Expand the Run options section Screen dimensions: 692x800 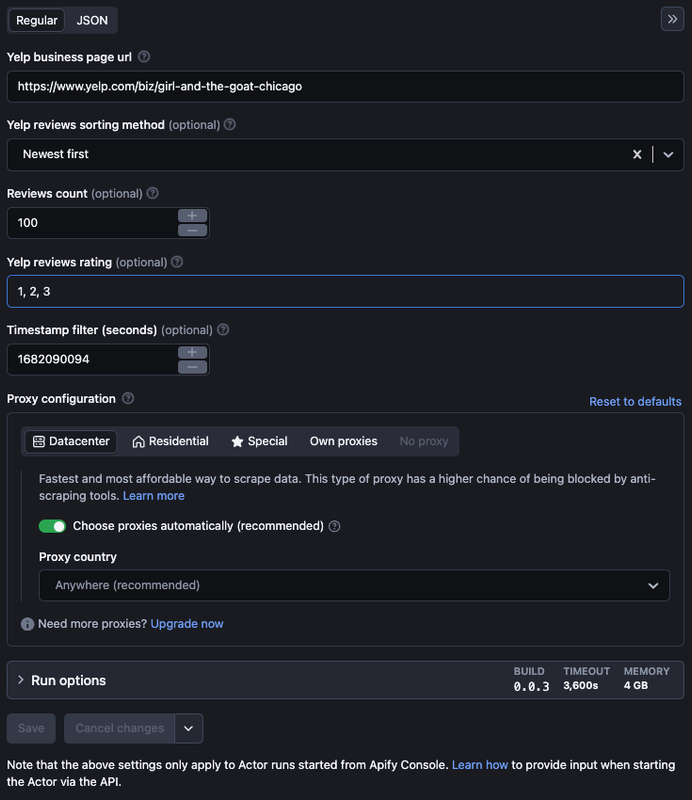(x=345, y=680)
